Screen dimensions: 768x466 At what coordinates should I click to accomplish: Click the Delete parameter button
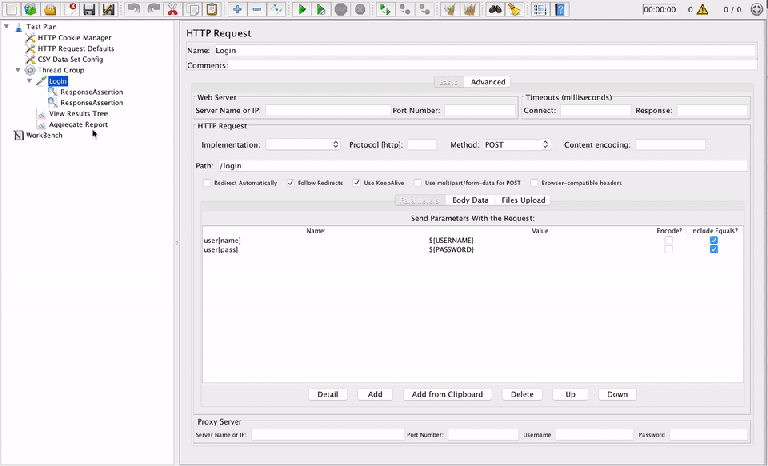point(522,394)
